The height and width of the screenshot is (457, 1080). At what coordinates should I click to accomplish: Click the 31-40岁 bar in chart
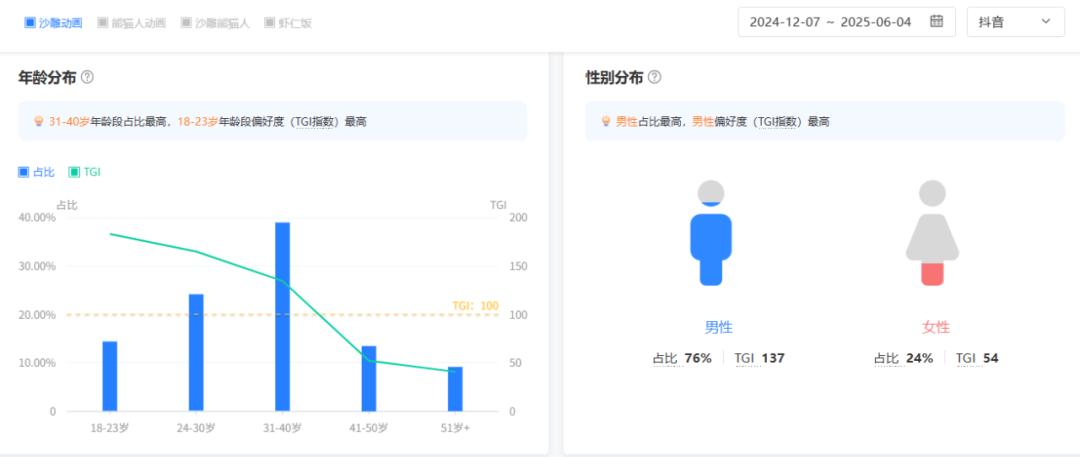pyautogui.click(x=282, y=316)
